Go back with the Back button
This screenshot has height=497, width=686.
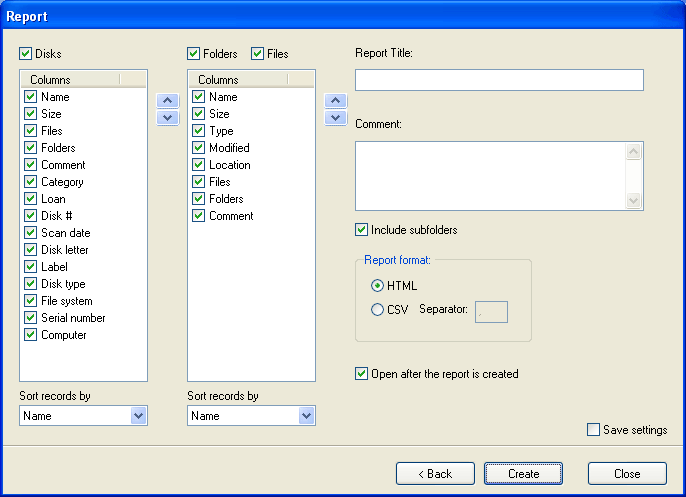click(435, 474)
